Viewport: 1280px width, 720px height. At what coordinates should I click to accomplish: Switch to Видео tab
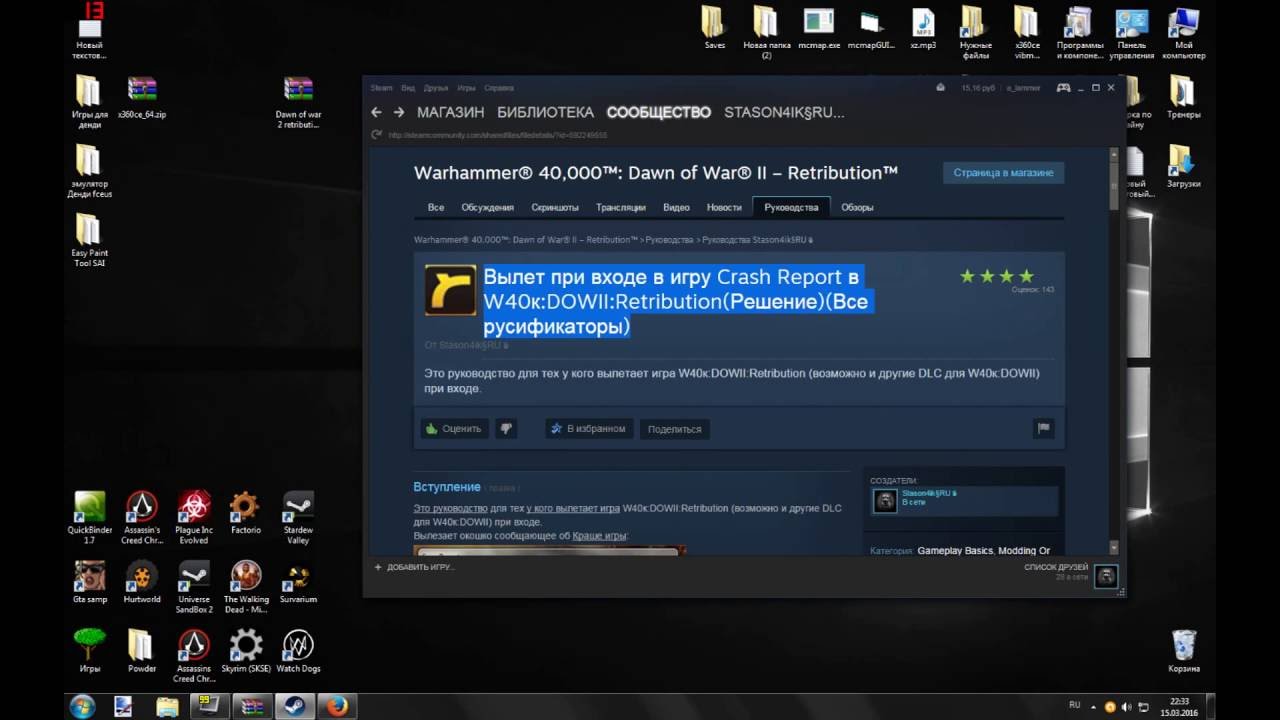(x=676, y=207)
